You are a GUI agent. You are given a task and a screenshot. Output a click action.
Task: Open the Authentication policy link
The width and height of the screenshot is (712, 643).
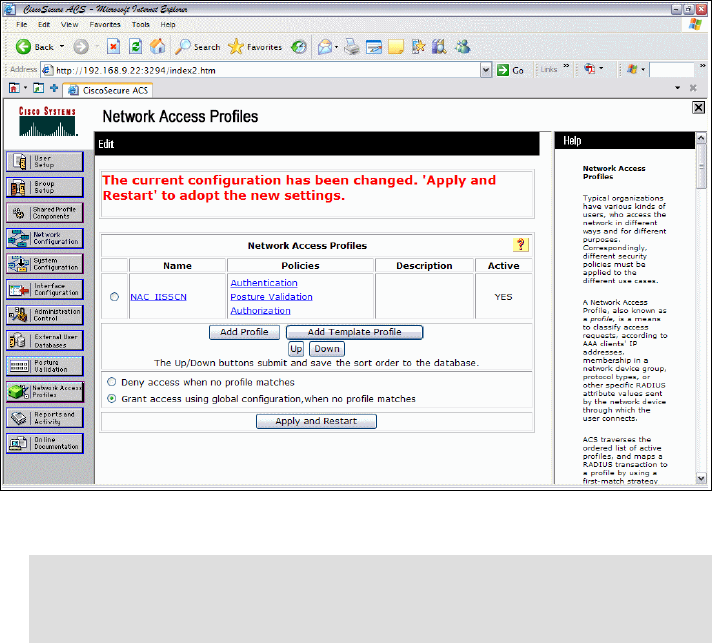click(x=264, y=282)
